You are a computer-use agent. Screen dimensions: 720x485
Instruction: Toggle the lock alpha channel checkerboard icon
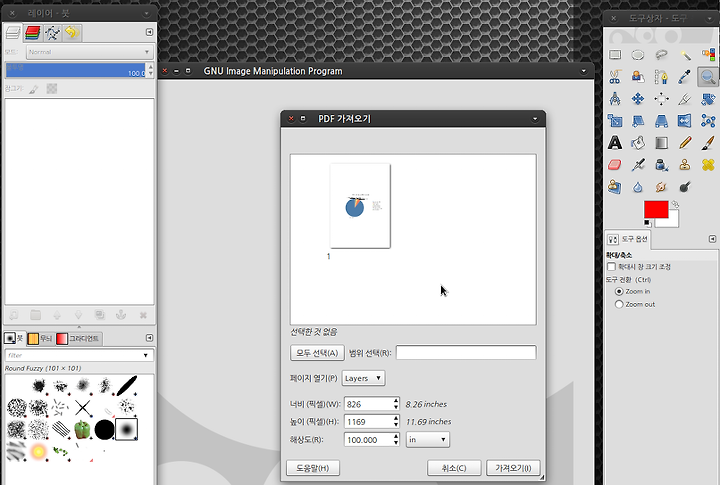tap(52, 89)
